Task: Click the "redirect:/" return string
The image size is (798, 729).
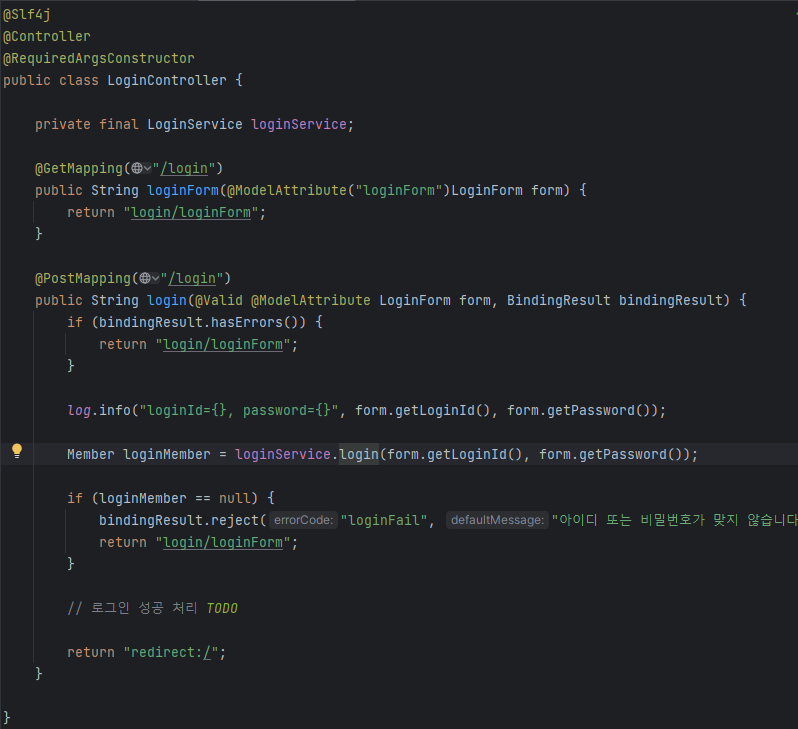Action: 171,652
